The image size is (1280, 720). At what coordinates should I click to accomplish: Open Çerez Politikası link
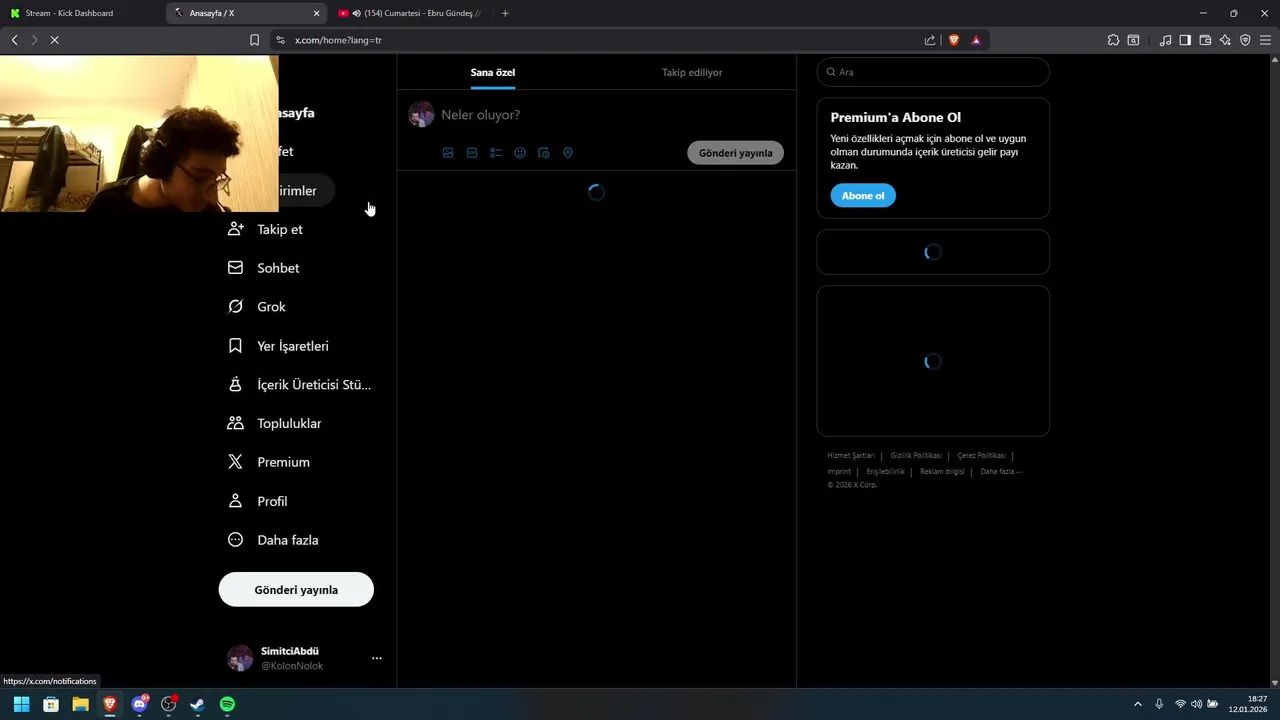click(x=981, y=456)
